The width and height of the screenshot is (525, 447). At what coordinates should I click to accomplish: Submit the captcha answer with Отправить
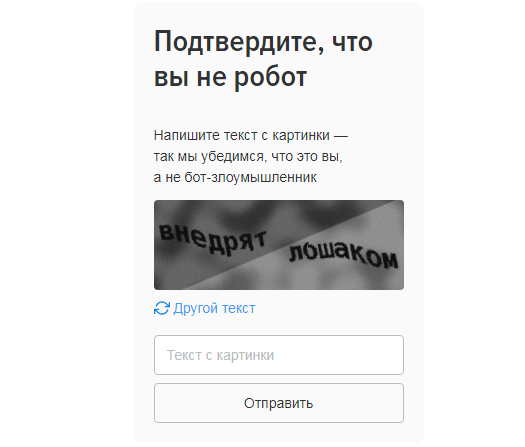pos(279,403)
